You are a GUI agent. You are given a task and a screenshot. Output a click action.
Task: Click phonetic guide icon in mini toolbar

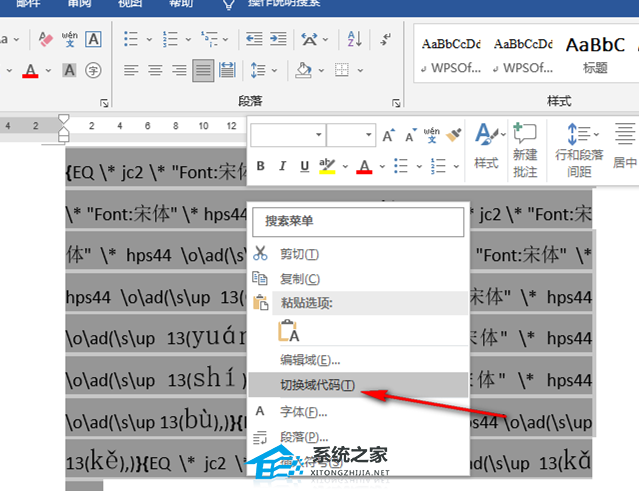coord(432,135)
